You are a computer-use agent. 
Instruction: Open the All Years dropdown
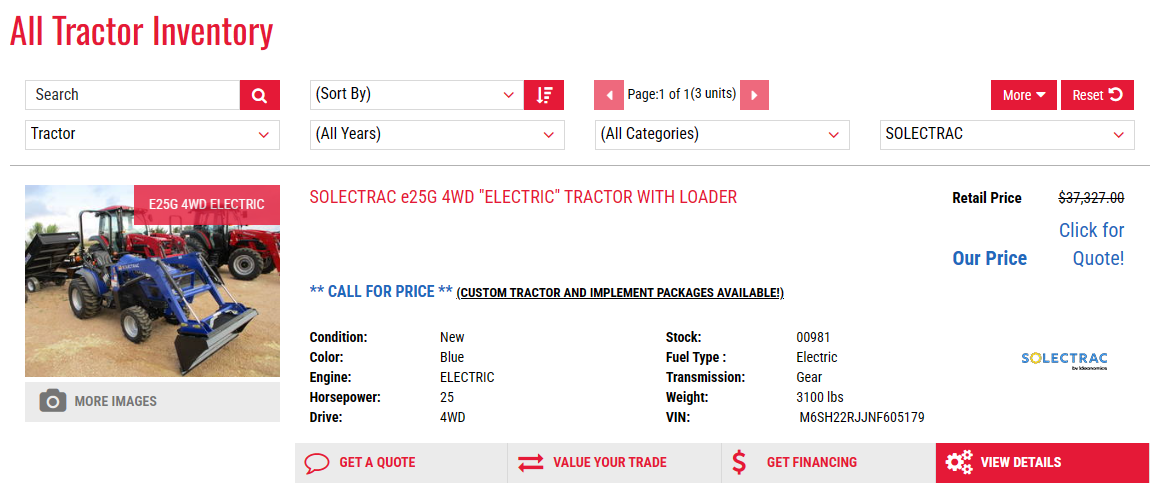[436, 134]
